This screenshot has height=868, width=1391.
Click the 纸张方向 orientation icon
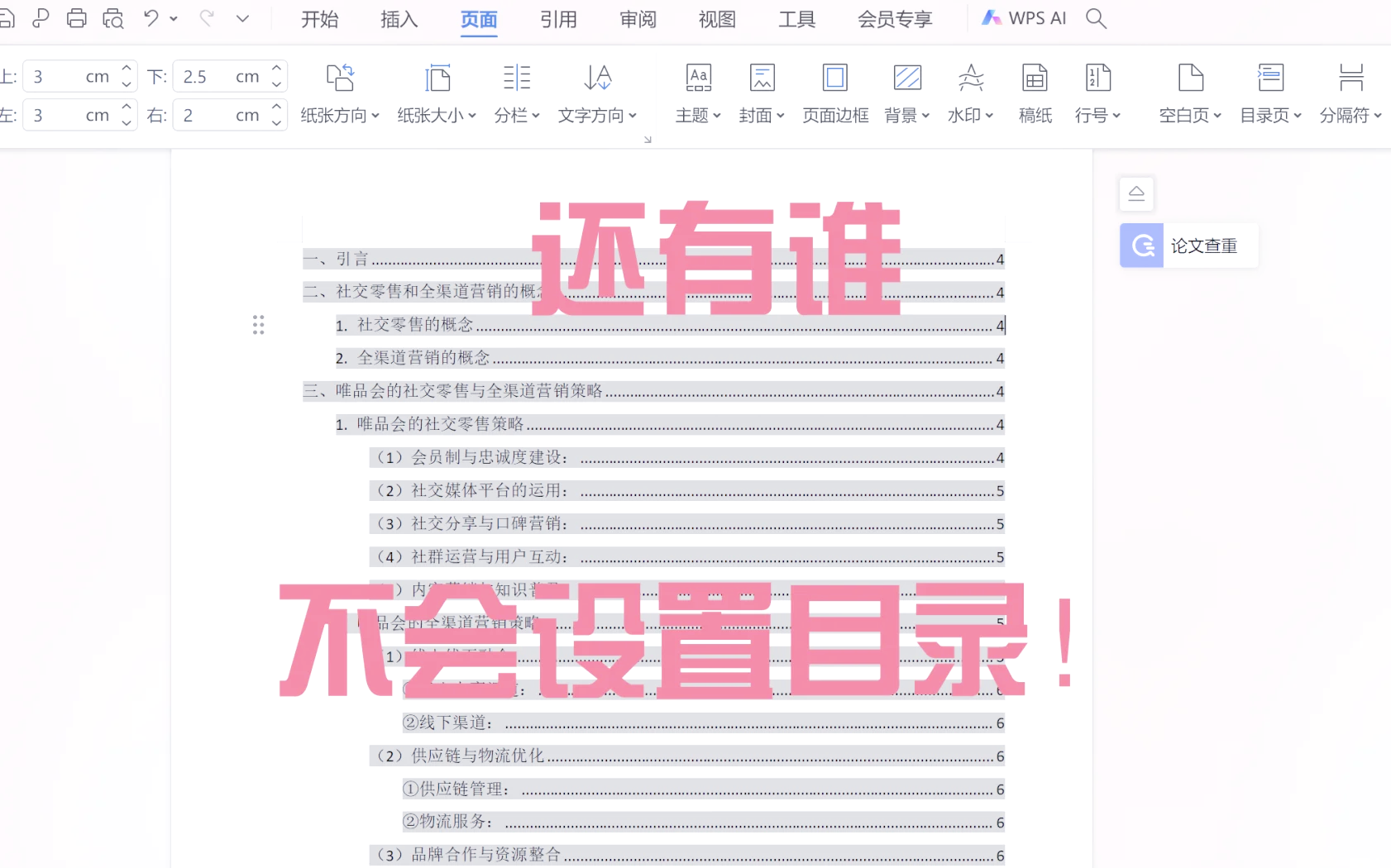click(340, 78)
